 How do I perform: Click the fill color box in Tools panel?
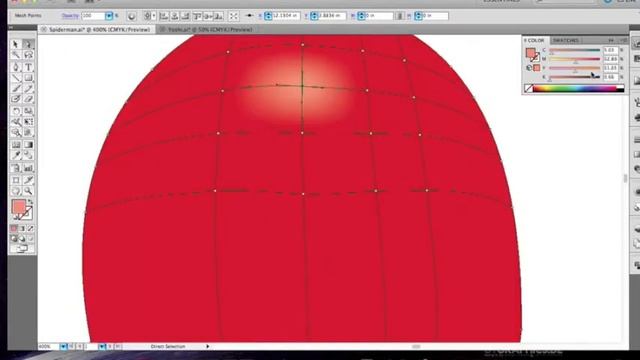point(18,207)
